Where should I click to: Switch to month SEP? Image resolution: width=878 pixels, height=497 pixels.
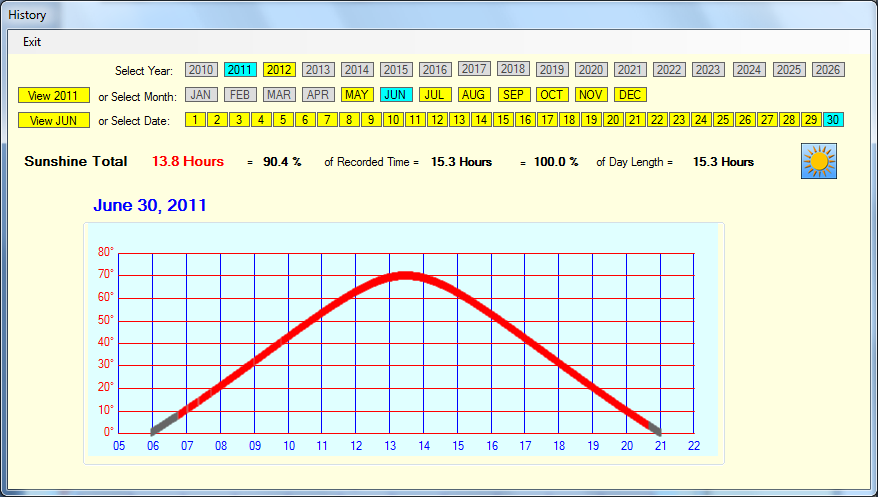click(514, 95)
